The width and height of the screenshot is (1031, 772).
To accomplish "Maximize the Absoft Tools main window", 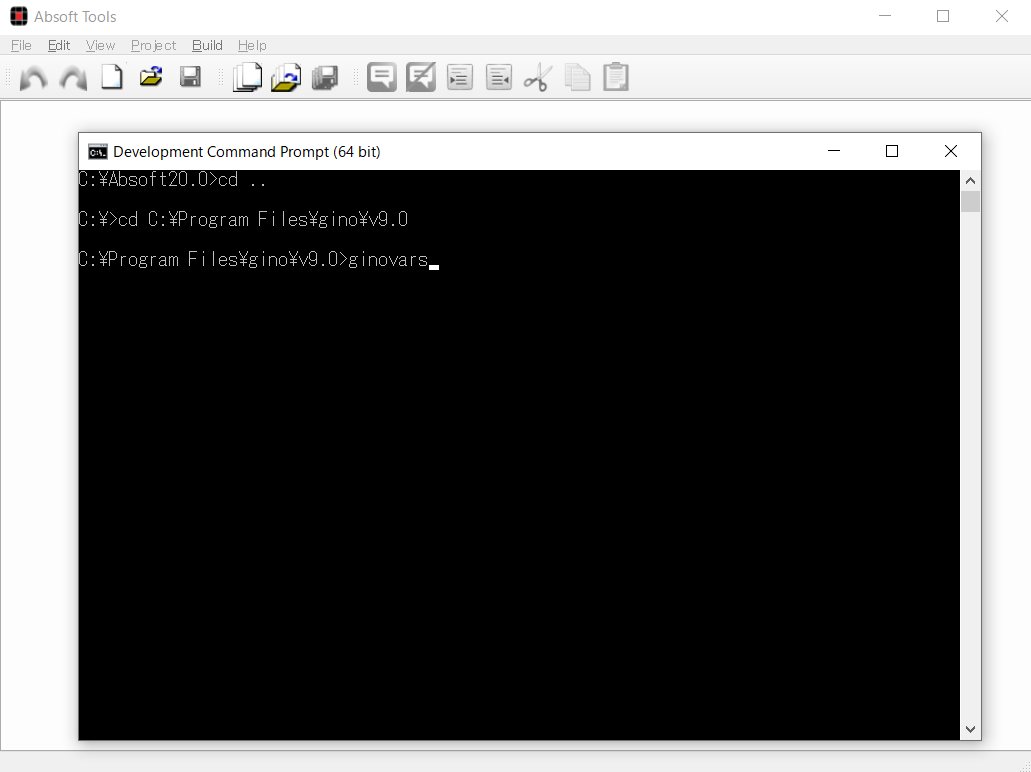I will (x=943, y=16).
